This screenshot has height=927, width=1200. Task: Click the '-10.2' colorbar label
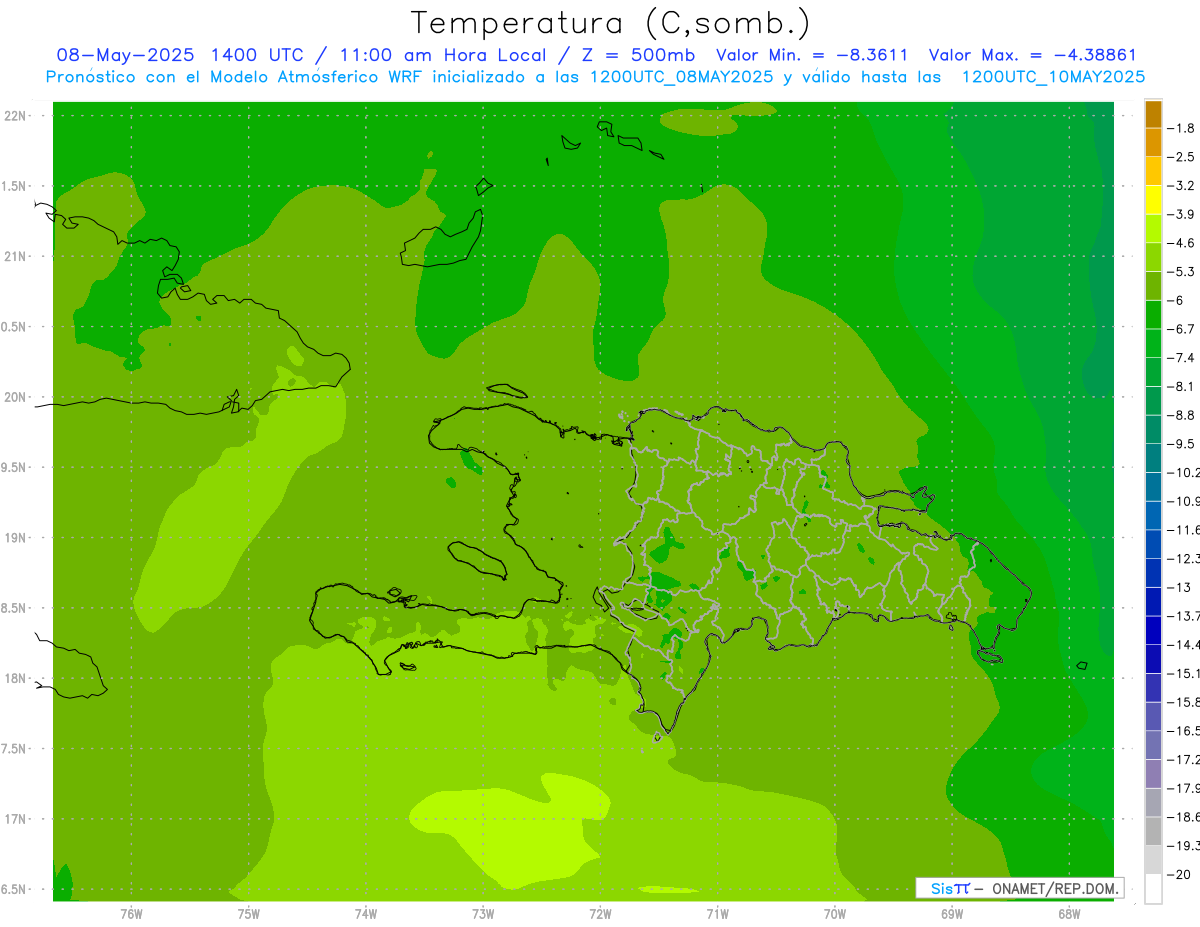pos(1184,473)
